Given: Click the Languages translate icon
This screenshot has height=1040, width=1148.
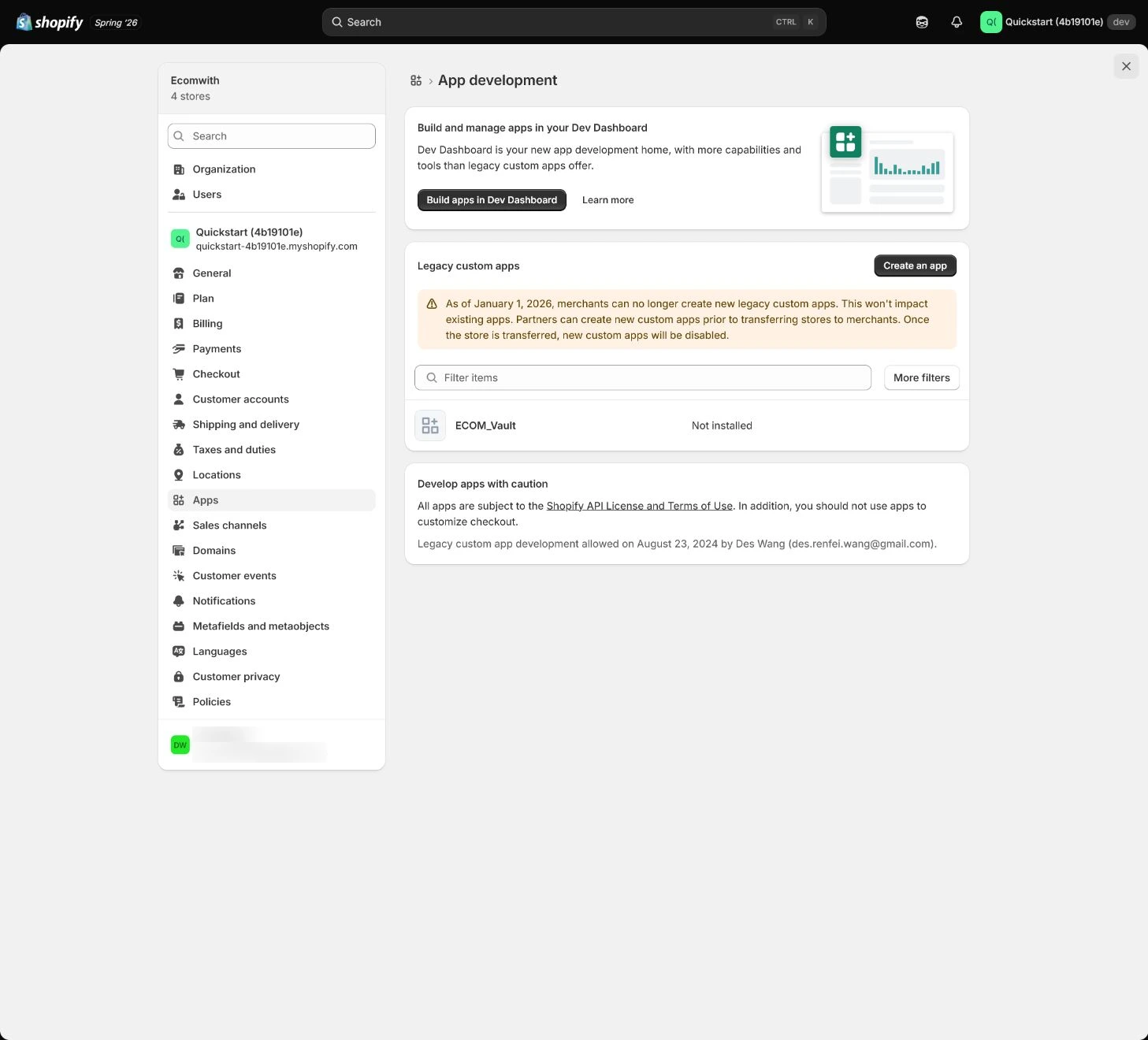Looking at the screenshot, I should tap(179, 652).
